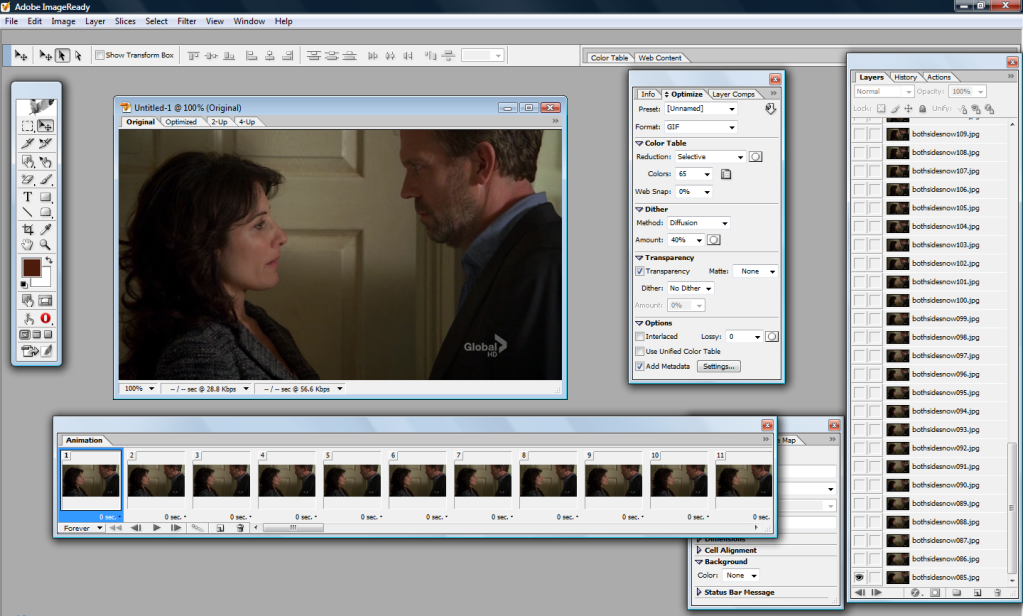Screen dimensions: 1023x616
Task: Uncheck the Transparency checkbox
Action: point(640,271)
